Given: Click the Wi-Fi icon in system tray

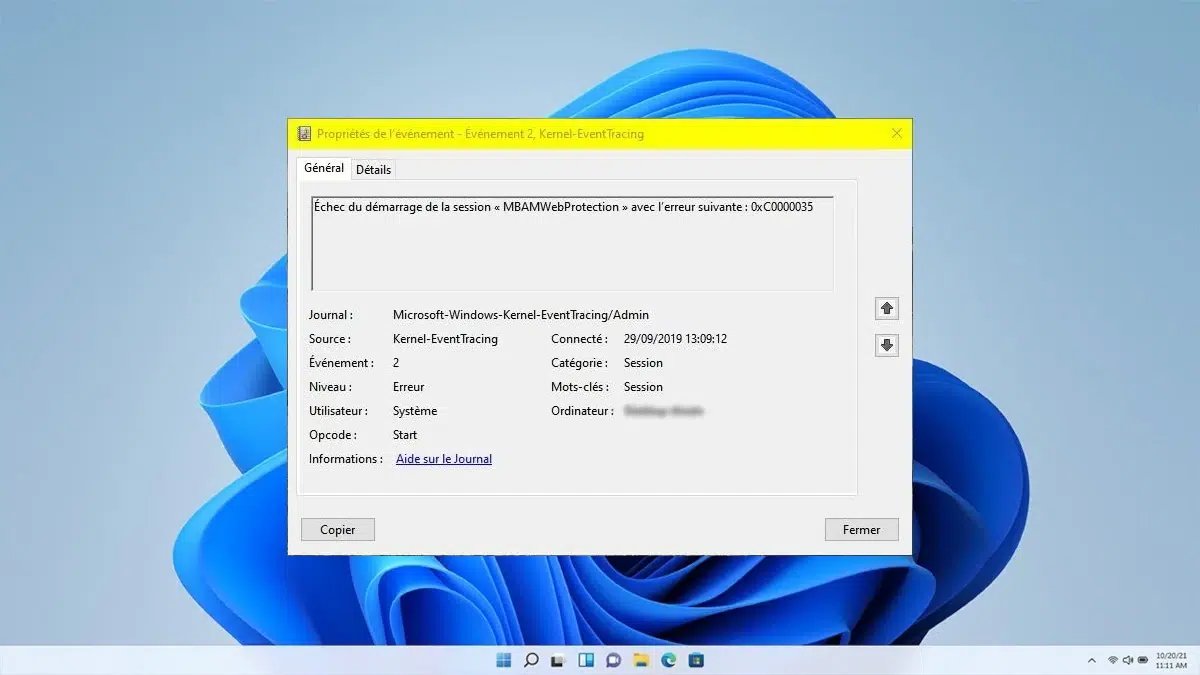Looking at the screenshot, I should point(1113,660).
